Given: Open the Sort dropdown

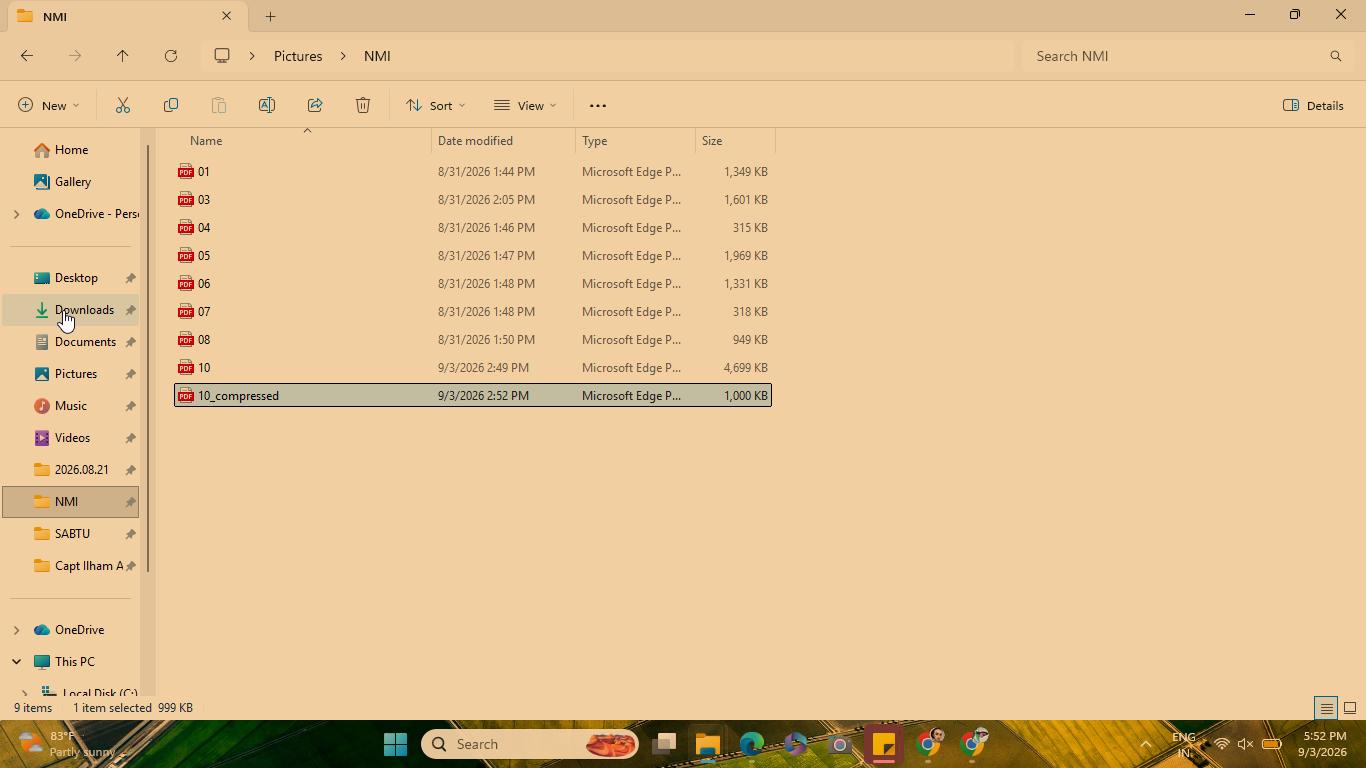Looking at the screenshot, I should click(435, 105).
